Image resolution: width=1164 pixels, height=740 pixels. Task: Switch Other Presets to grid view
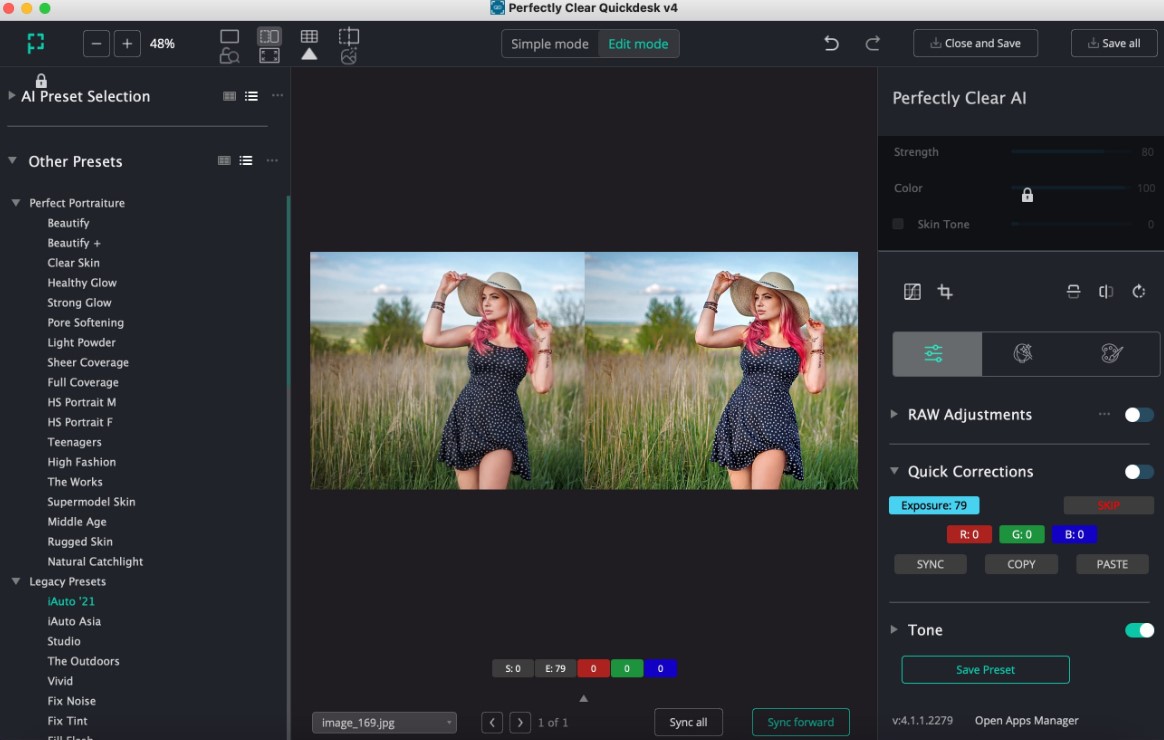click(x=224, y=160)
